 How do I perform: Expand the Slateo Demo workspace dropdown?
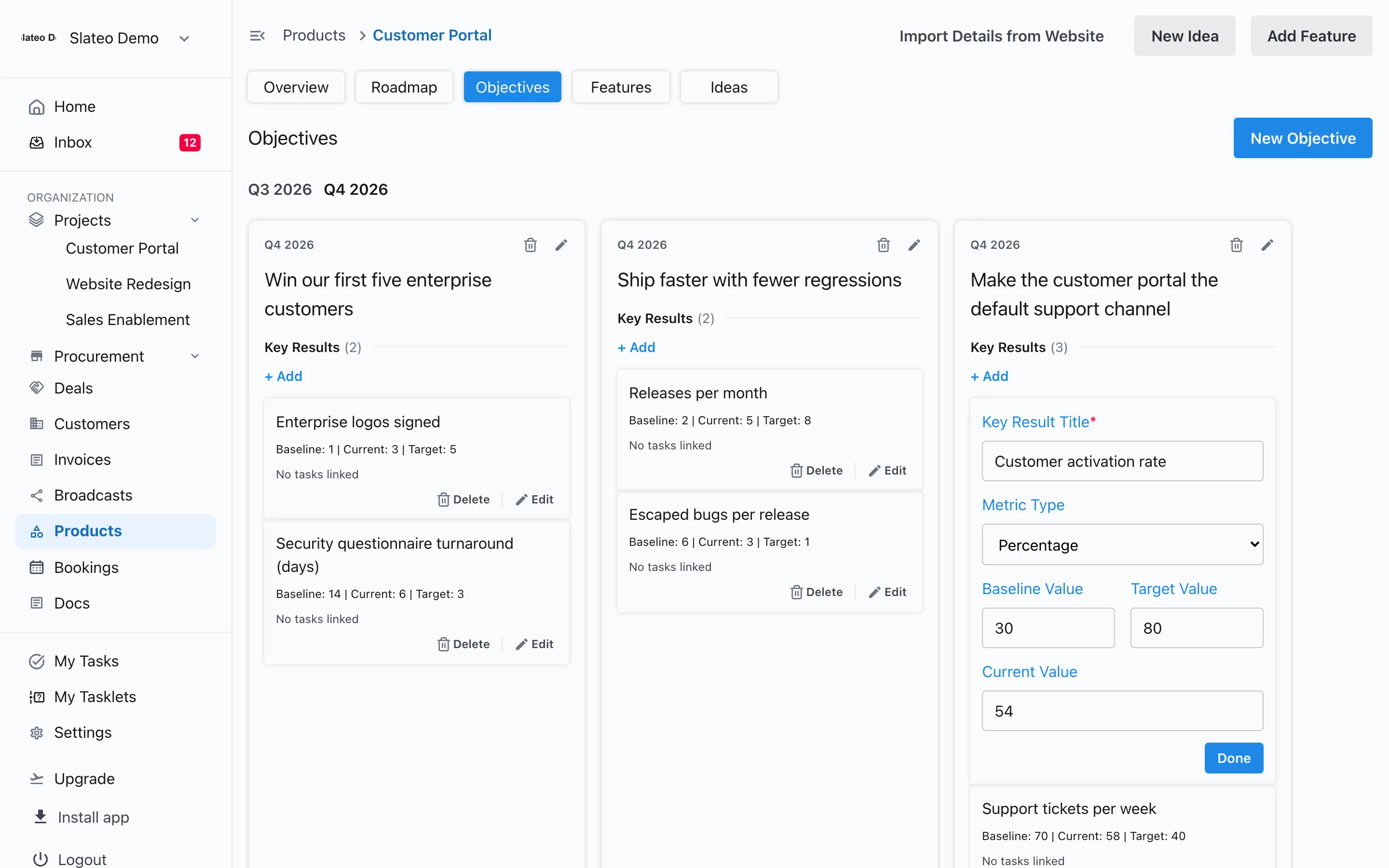click(x=184, y=39)
